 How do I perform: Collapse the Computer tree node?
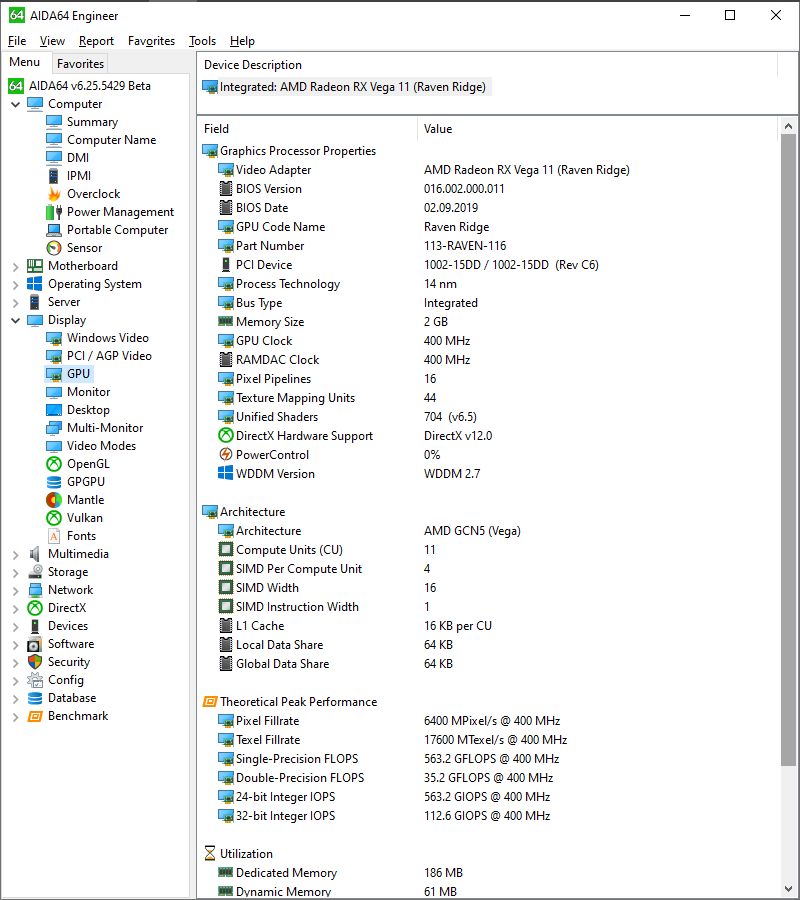click(15, 104)
